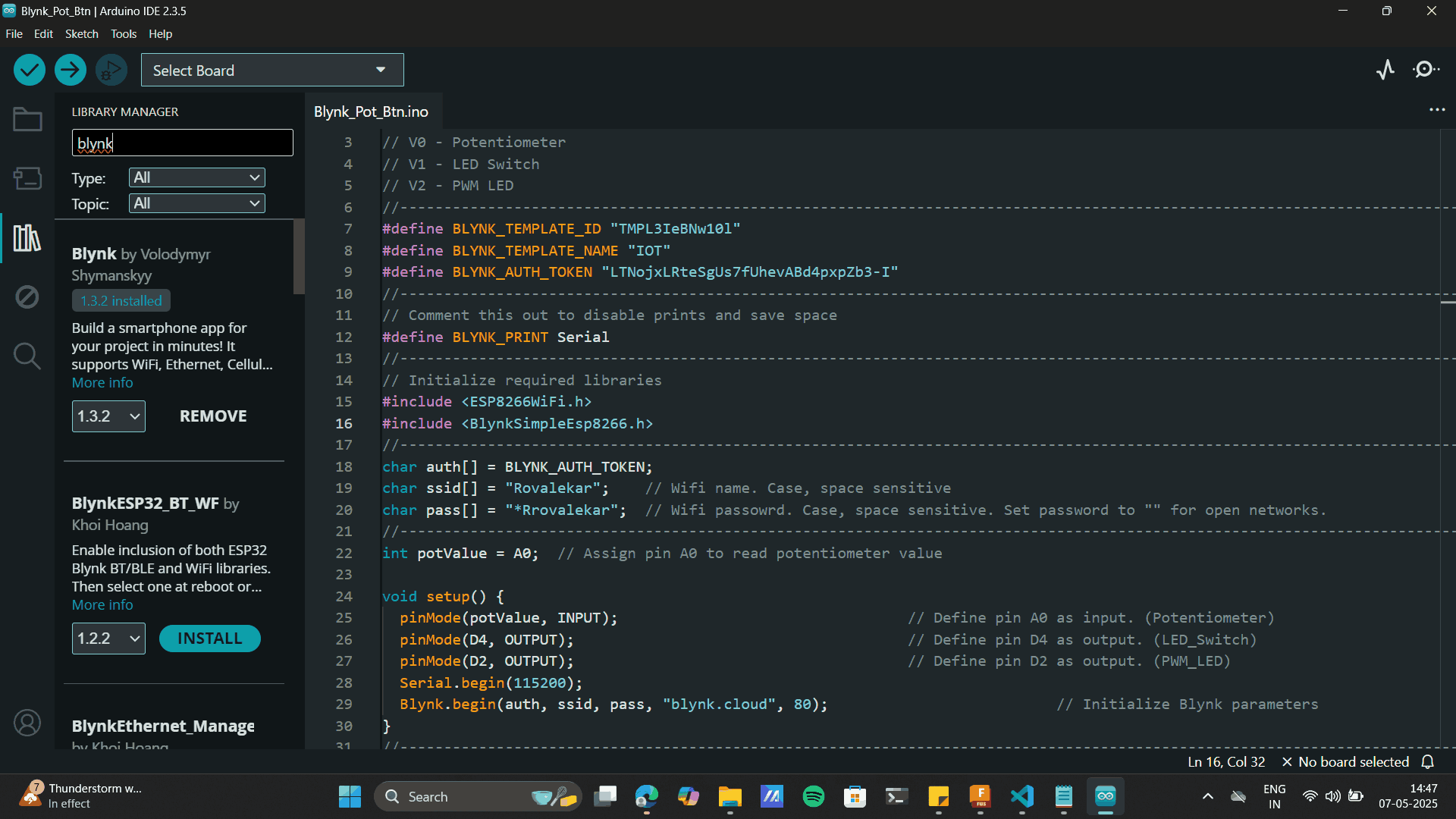Click the #include <ESP8266WiFi.h> line

tap(487, 402)
